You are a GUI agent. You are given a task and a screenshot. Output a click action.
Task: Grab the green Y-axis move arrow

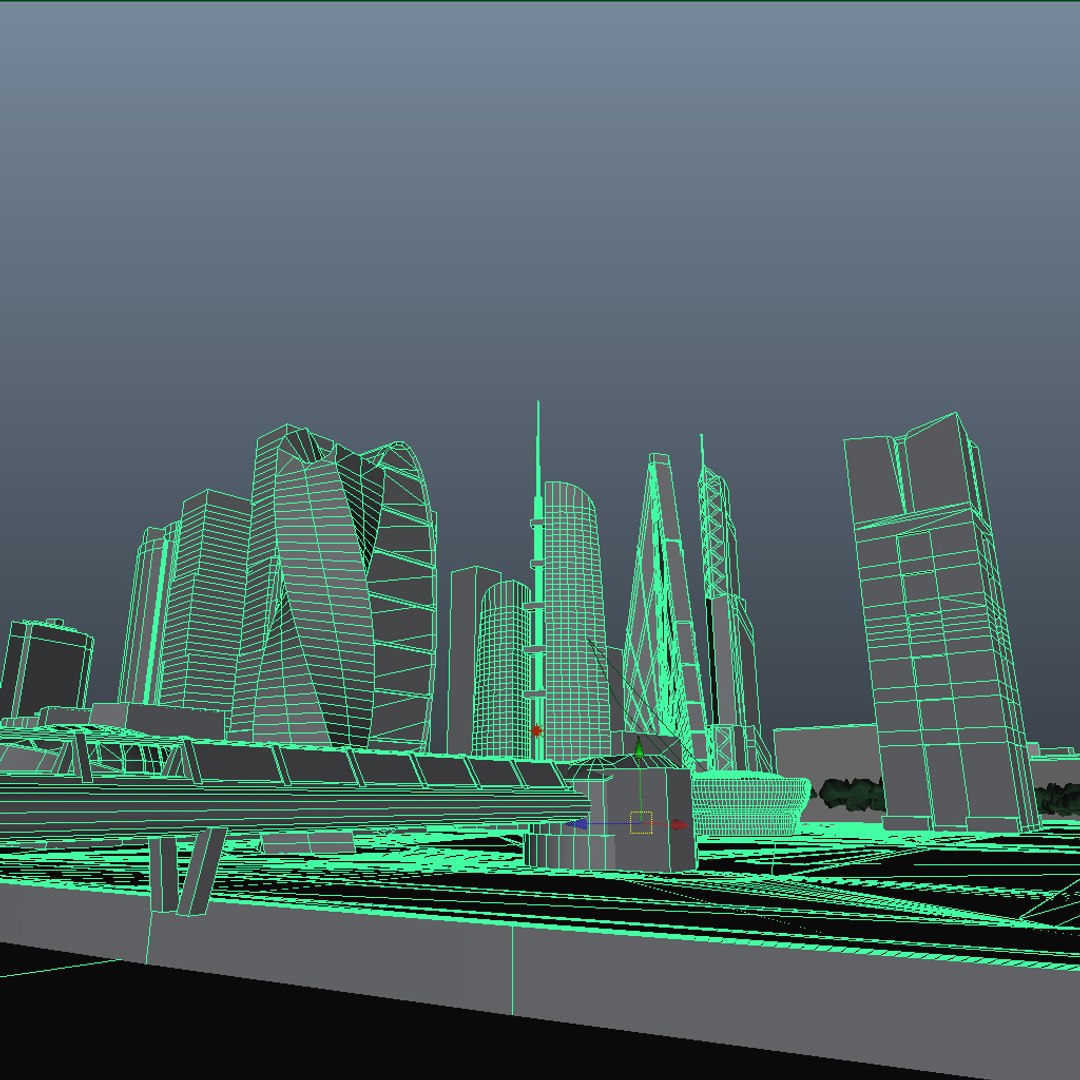[x=638, y=748]
